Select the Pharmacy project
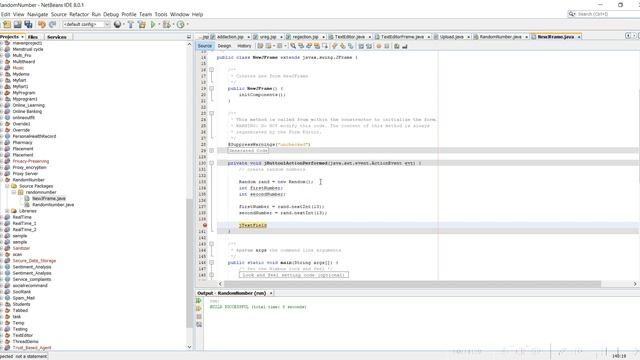 22,142
